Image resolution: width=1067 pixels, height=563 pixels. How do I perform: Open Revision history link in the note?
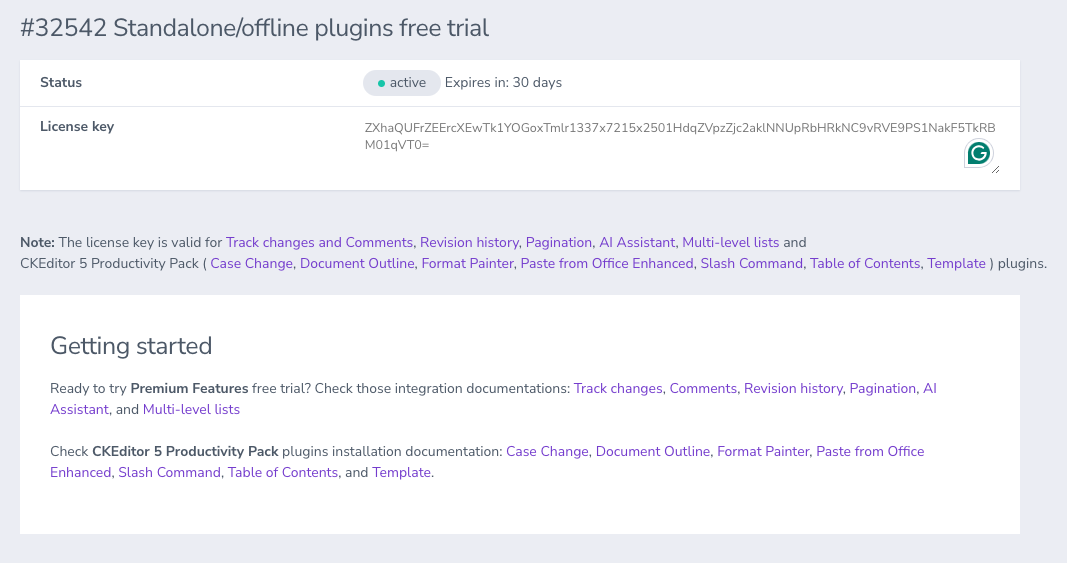469,242
